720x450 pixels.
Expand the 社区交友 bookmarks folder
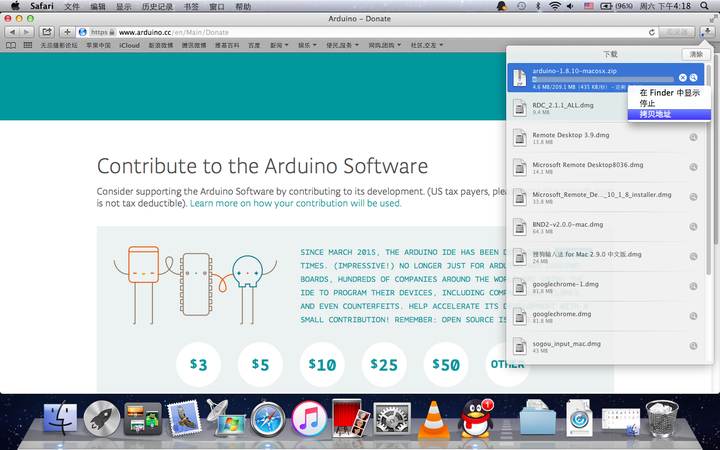[x=427, y=45]
